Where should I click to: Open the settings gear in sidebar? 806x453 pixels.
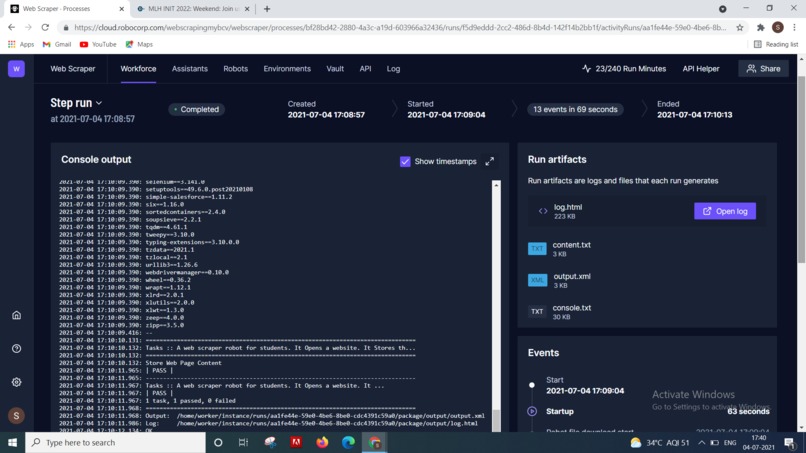(x=16, y=382)
